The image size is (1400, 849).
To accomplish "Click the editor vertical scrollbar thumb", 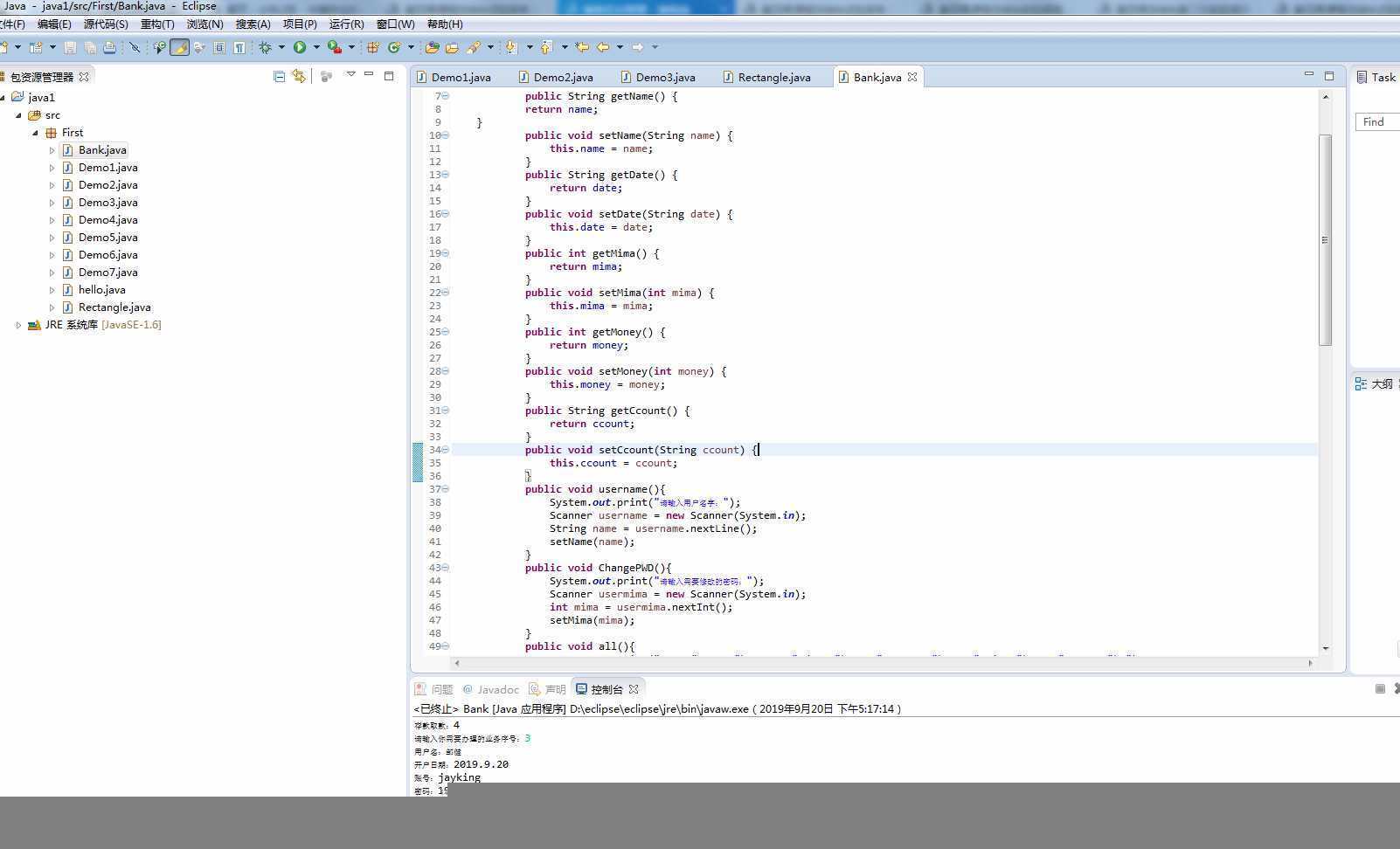I will click(1325, 239).
